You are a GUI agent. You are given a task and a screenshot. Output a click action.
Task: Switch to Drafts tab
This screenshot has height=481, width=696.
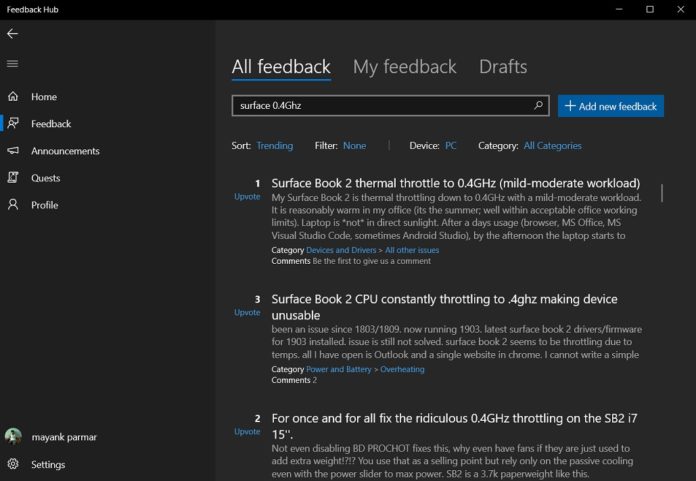click(x=502, y=67)
